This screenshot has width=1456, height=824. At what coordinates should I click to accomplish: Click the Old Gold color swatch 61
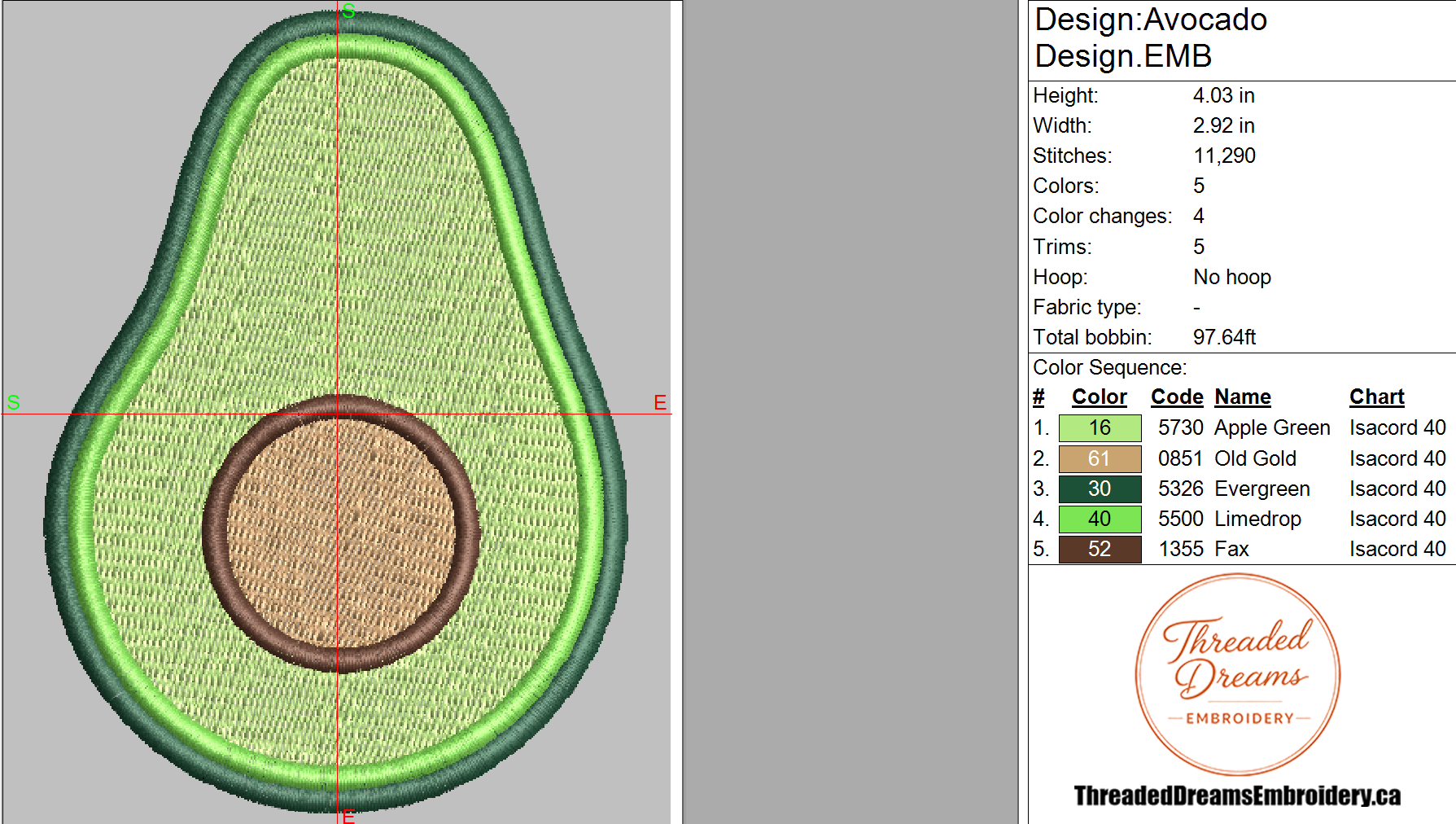coord(1100,458)
